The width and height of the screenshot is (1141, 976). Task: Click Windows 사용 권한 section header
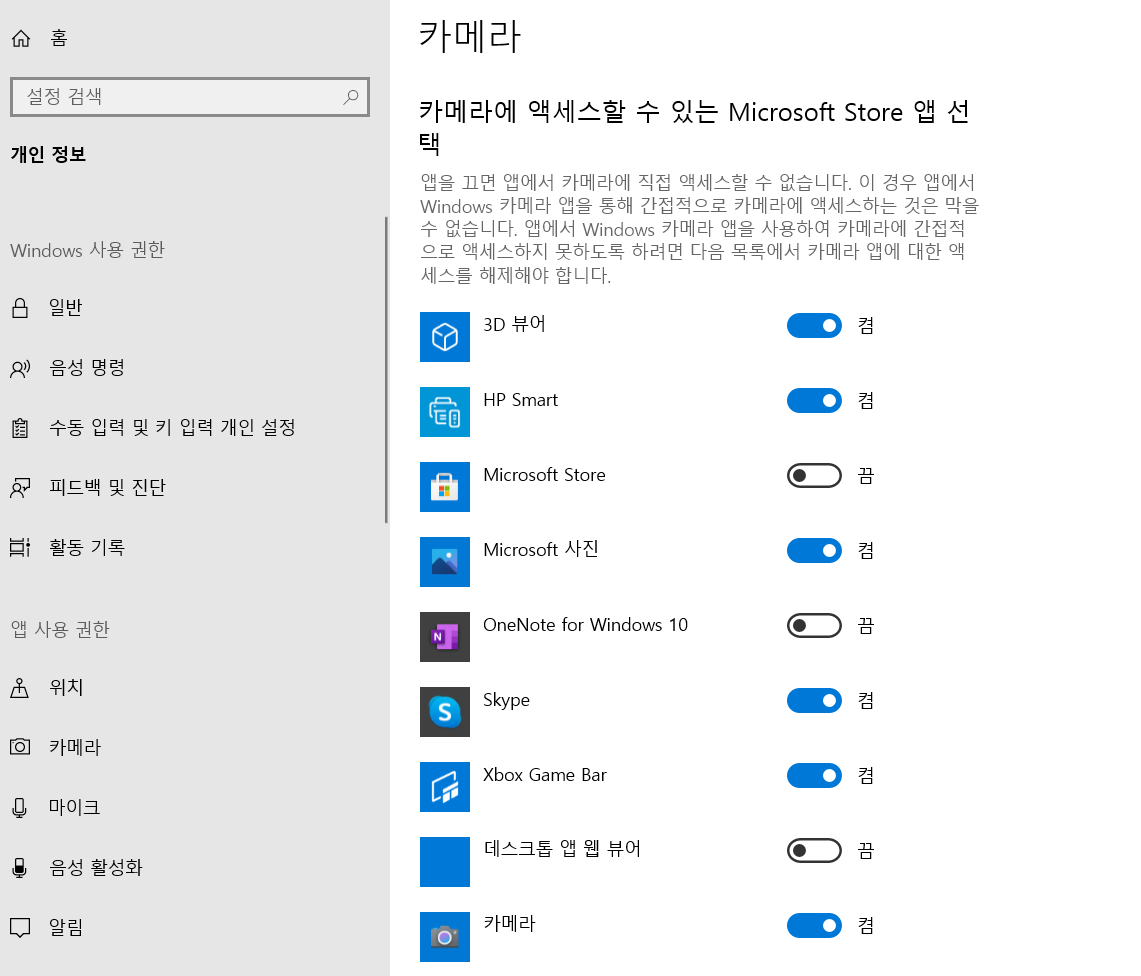[x=87, y=250]
